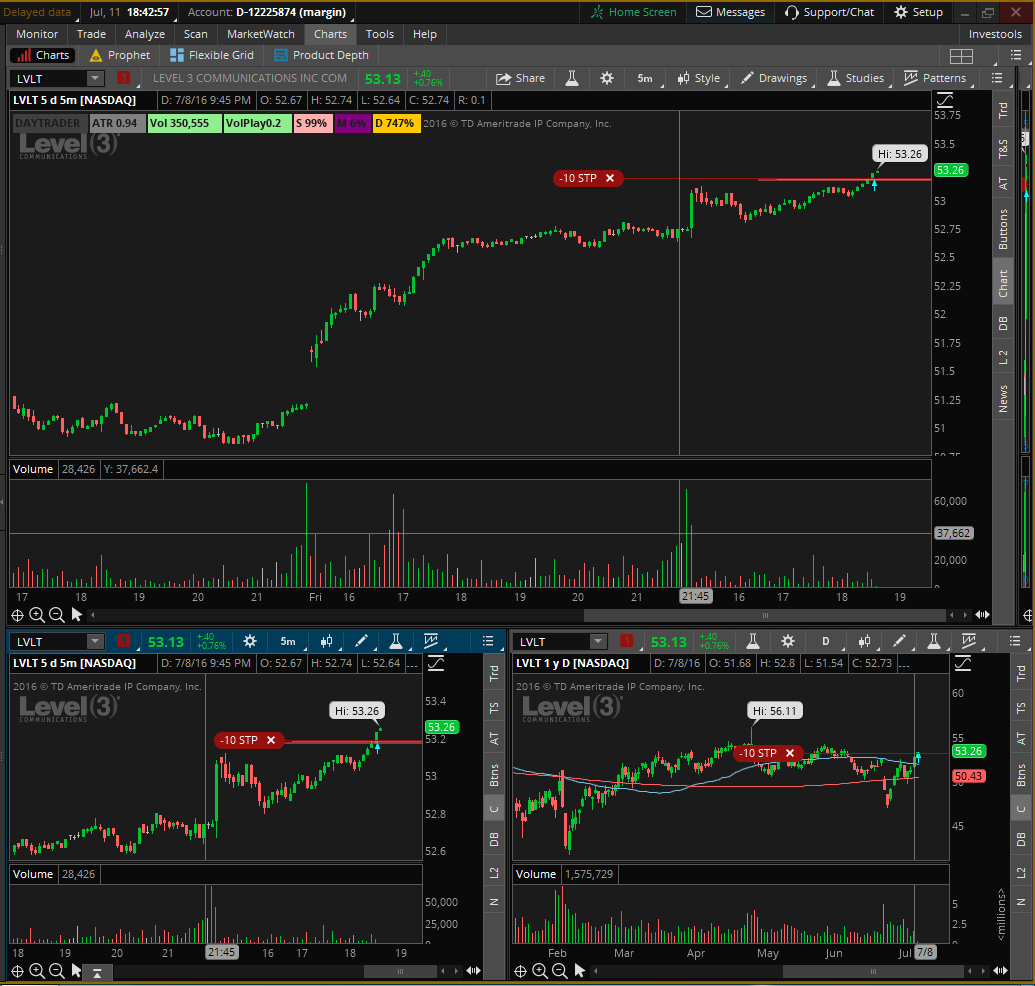Open settings gear in bottom-right chart toolbar
Viewport: 1035px width, 986px height.
point(787,641)
